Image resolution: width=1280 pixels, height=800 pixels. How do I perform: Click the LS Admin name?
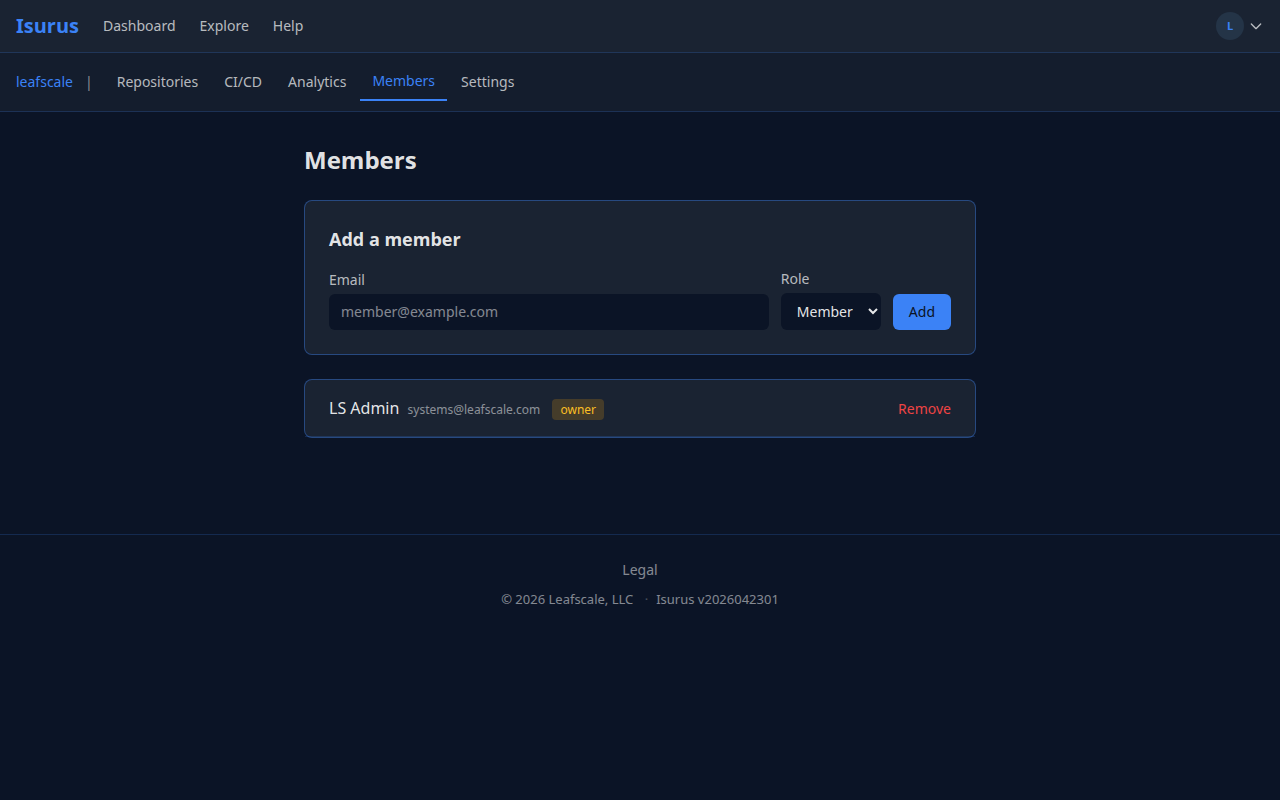(x=364, y=408)
